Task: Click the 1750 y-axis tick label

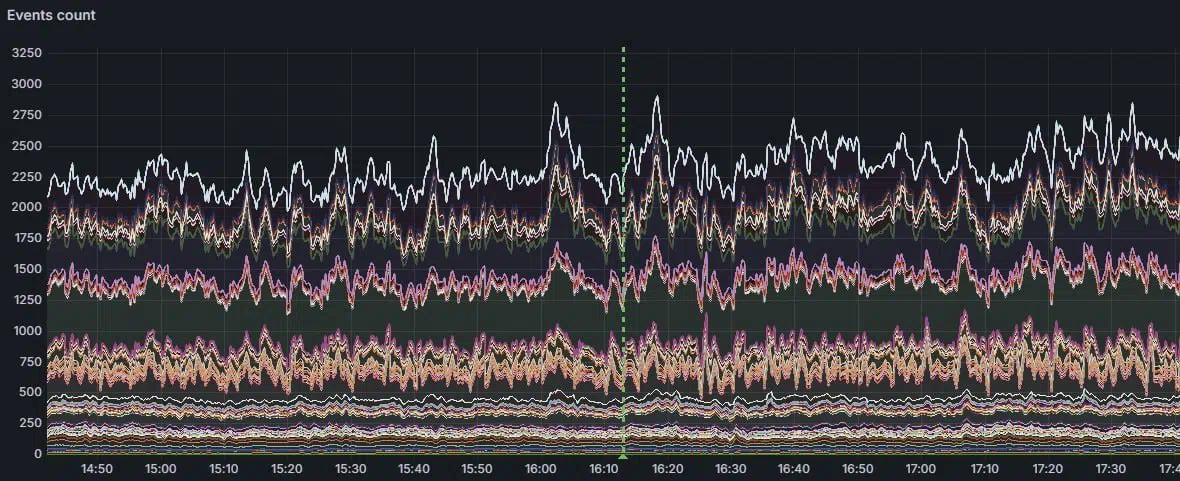Action: pyautogui.click(x=26, y=239)
